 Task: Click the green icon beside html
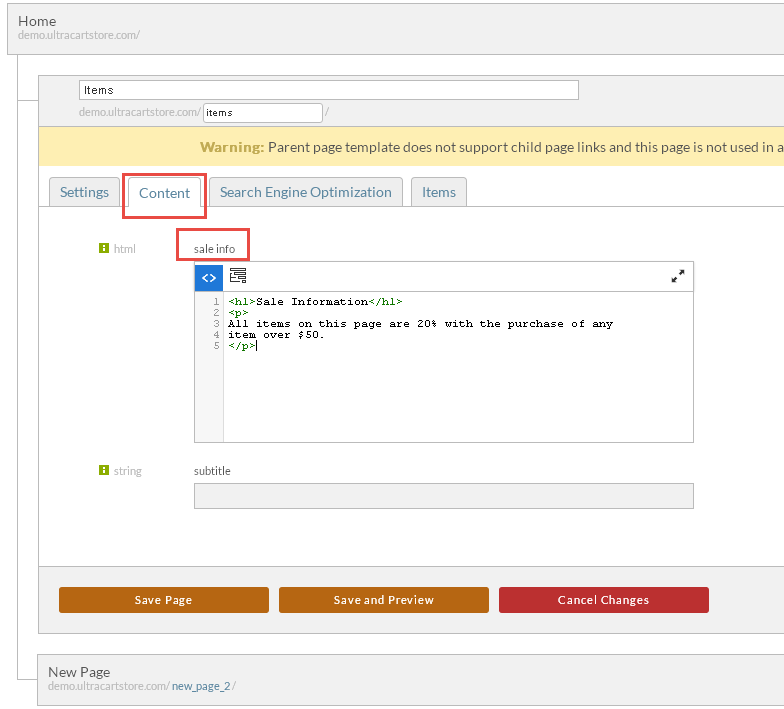[x=104, y=248]
